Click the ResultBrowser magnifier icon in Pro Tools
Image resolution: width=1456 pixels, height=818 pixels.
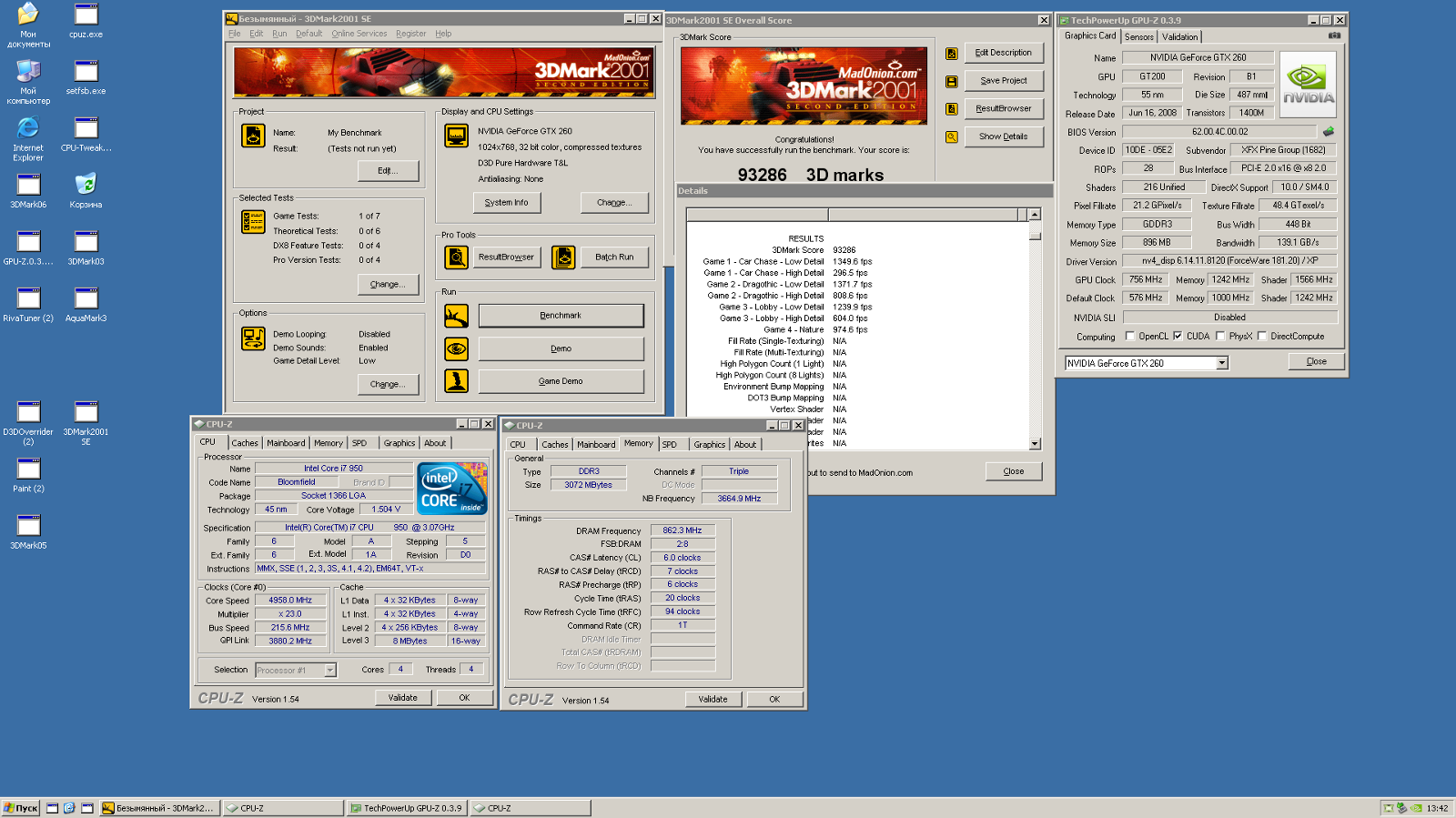[456, 258]
